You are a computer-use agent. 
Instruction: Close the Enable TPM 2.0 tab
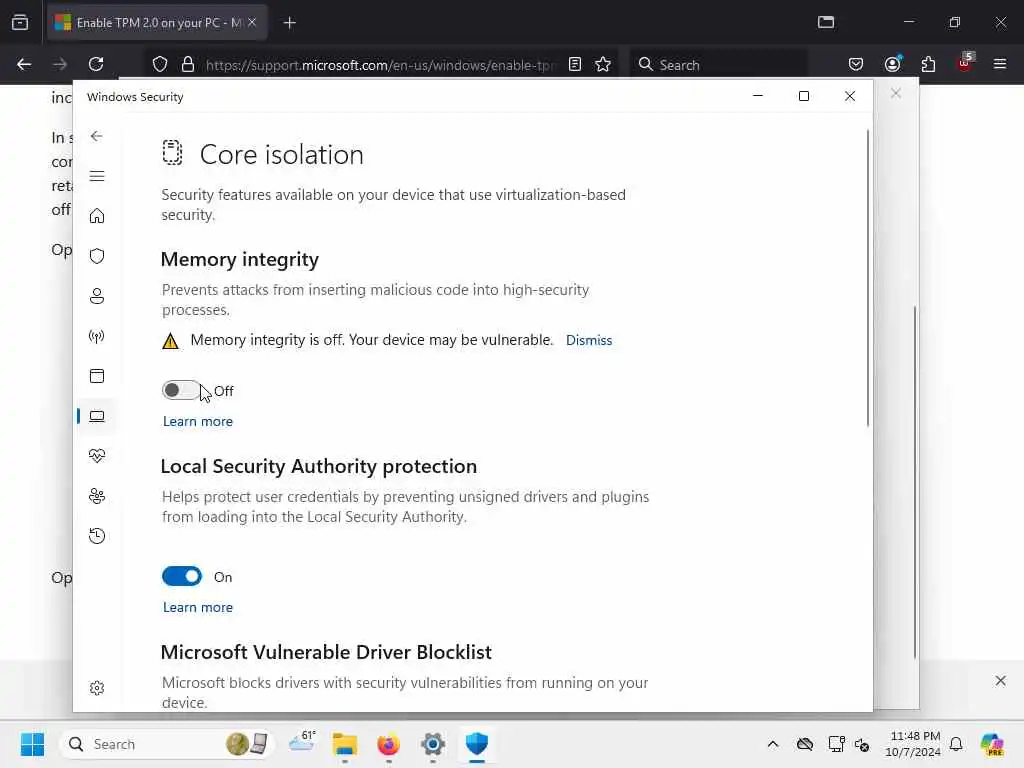pyautogui.click(x=252, y=22)
